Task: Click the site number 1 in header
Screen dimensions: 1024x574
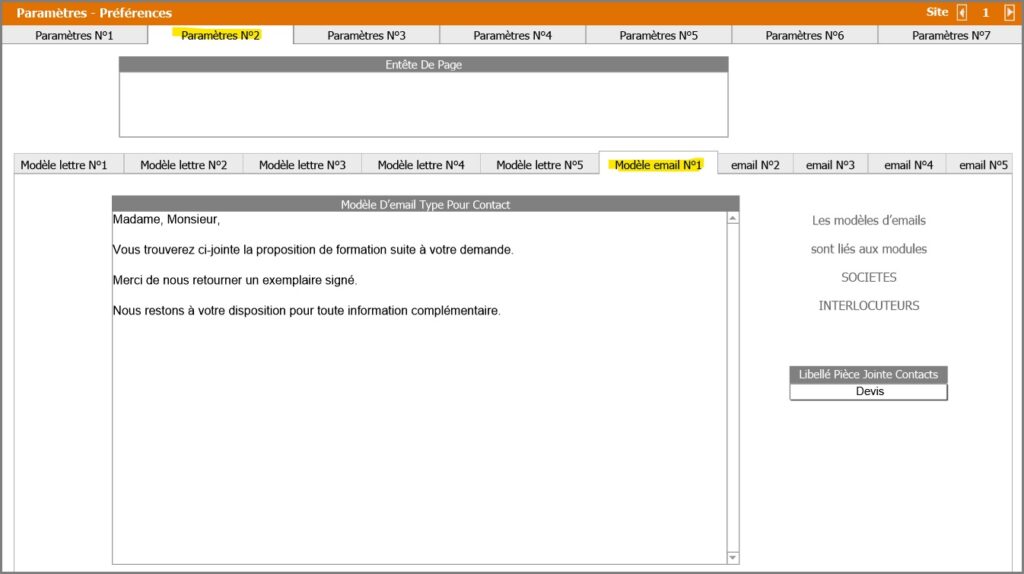Action: click(985, 12)
